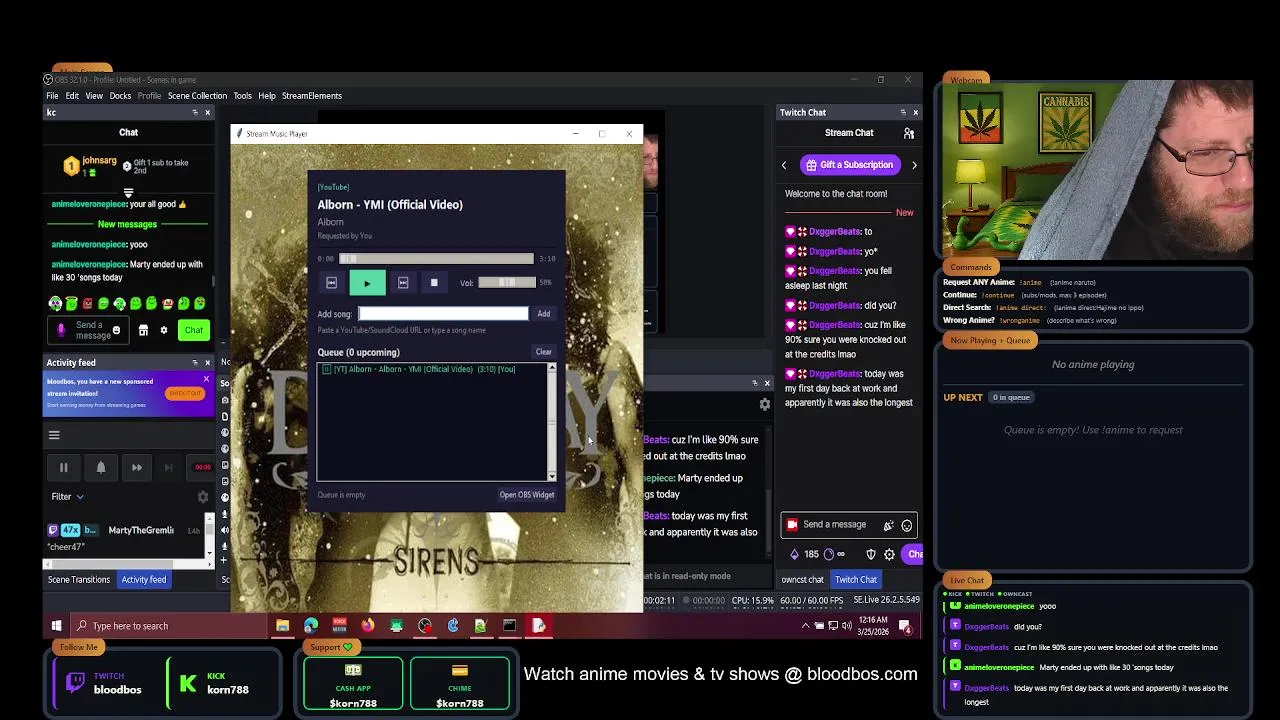Float the kc dock panel
The width and height of the screenshot is (1280, 720).
(x=195, y=113)
